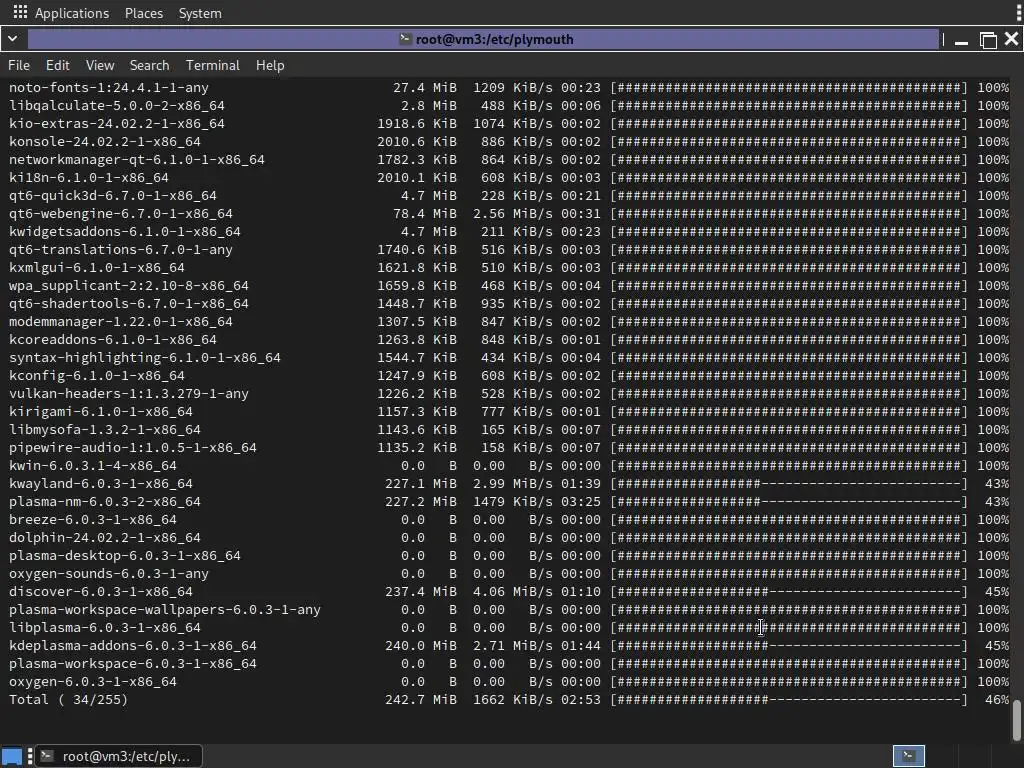Click the show desktop icon in the bottom panel
The image size is (1024, 768).
tap(12, 756)
